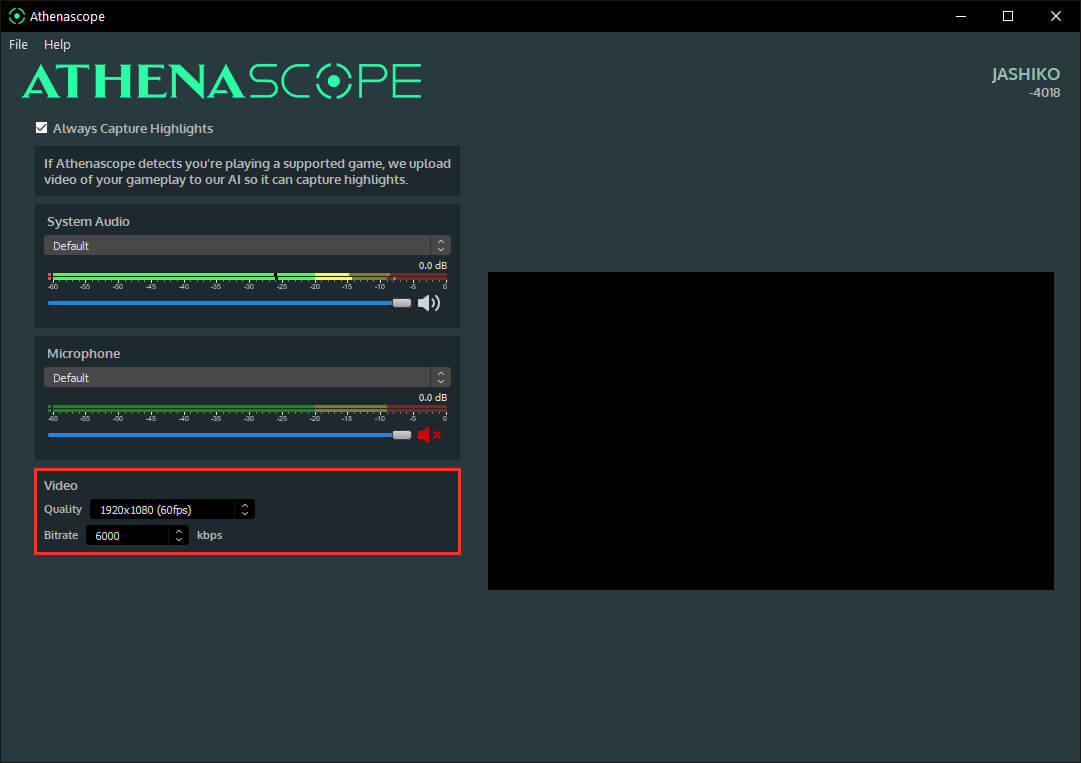Click the Bitrate input field
Image resolution: width=1081 pixels, height=763 pixels.
(128, 536)
